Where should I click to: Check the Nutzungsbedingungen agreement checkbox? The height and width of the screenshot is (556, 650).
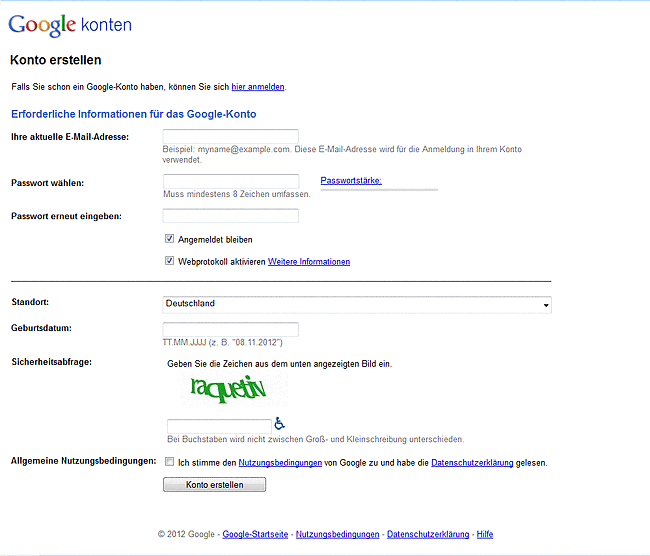point(170,463)
